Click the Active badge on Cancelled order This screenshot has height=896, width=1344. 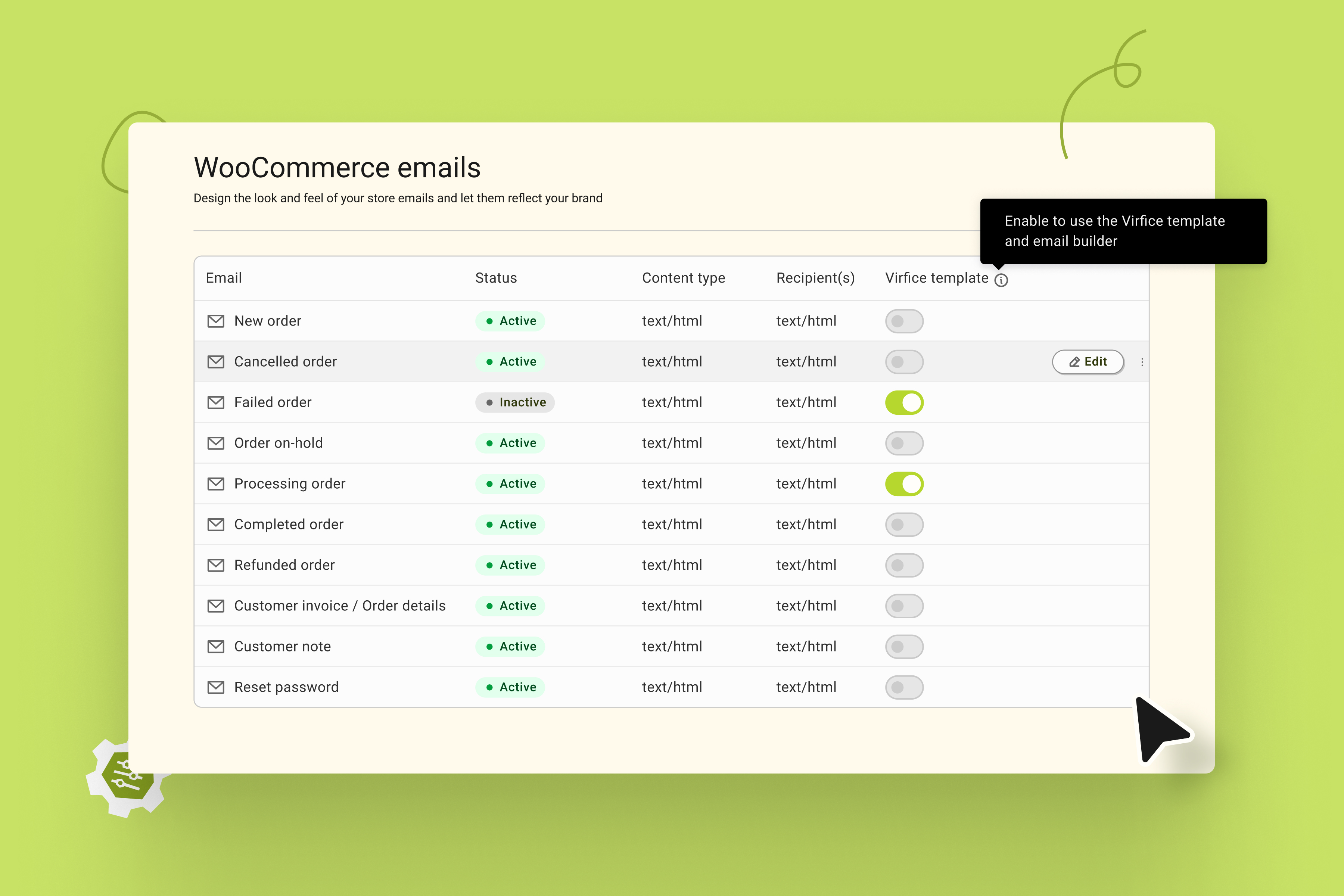point(510,362)
